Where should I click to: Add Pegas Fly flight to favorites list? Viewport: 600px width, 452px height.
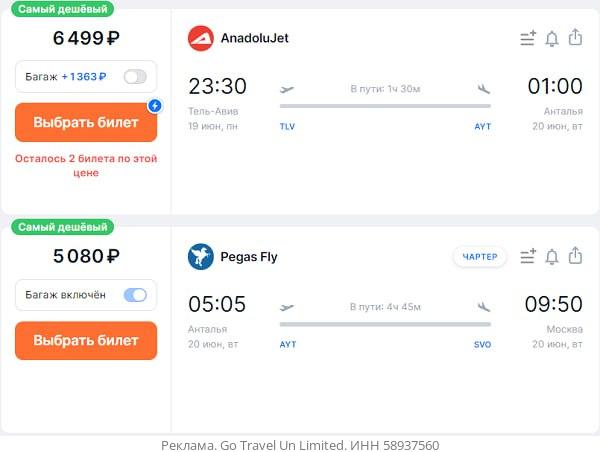click(x=528, y=257)
